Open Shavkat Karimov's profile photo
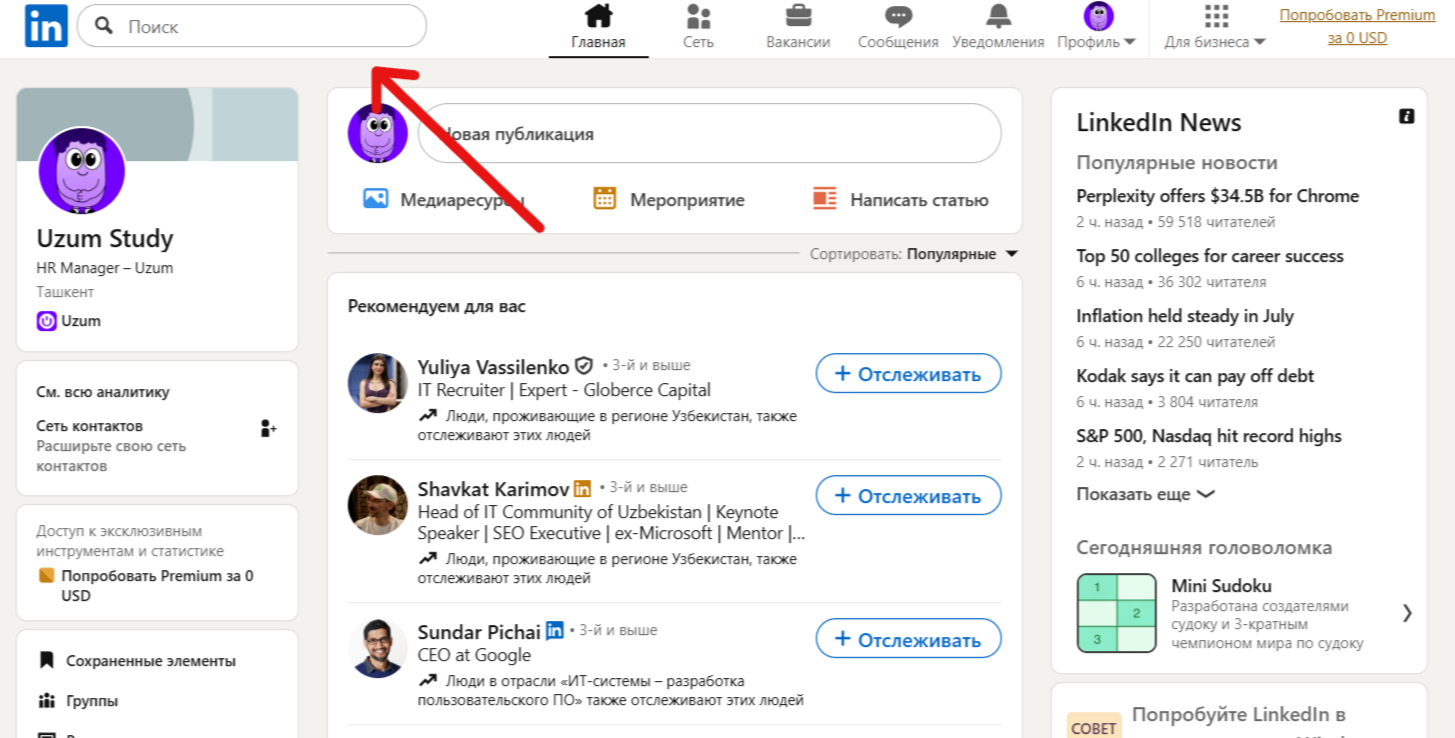The width and height of the screenshot is (1455, 738). [x=378, y=505]
